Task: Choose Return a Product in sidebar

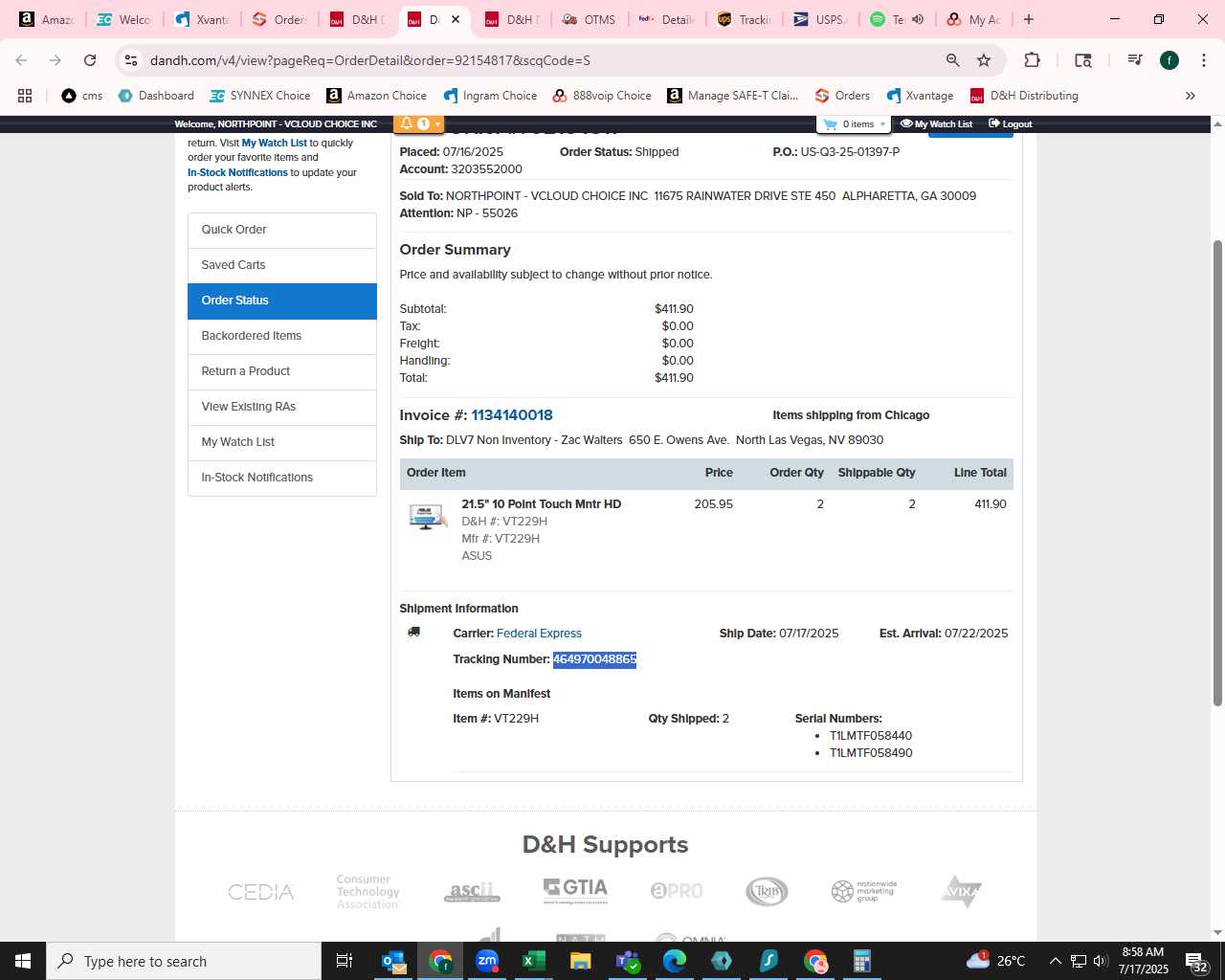Action: coord(282,371)
